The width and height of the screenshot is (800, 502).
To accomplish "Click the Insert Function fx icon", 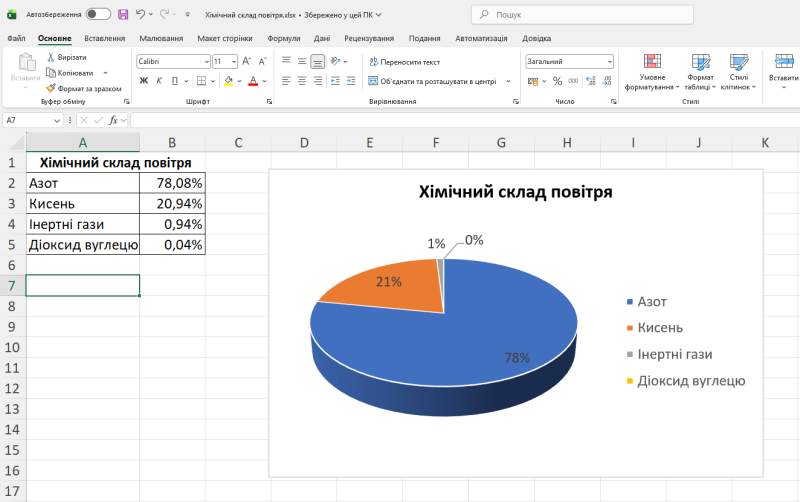I will tap(114, 120).
